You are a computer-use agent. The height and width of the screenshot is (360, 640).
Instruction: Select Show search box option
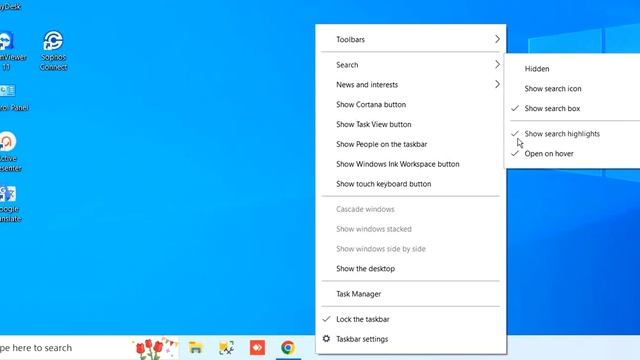[573, 108]
